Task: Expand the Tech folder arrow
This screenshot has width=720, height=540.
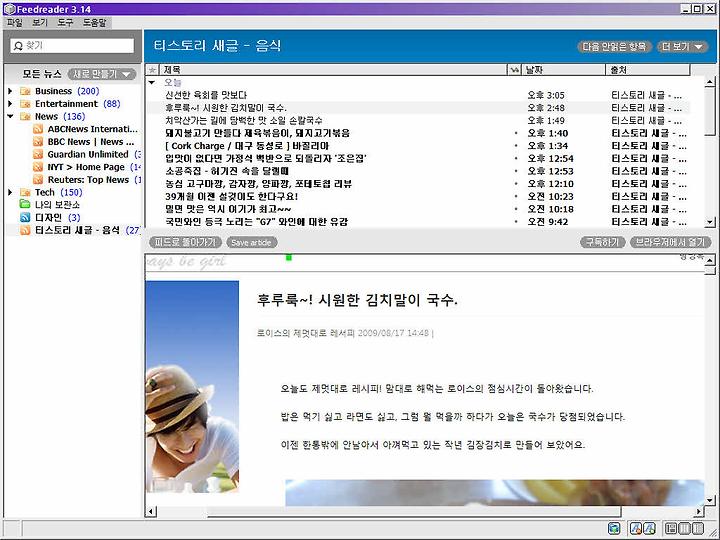Action: pos(10,192)
